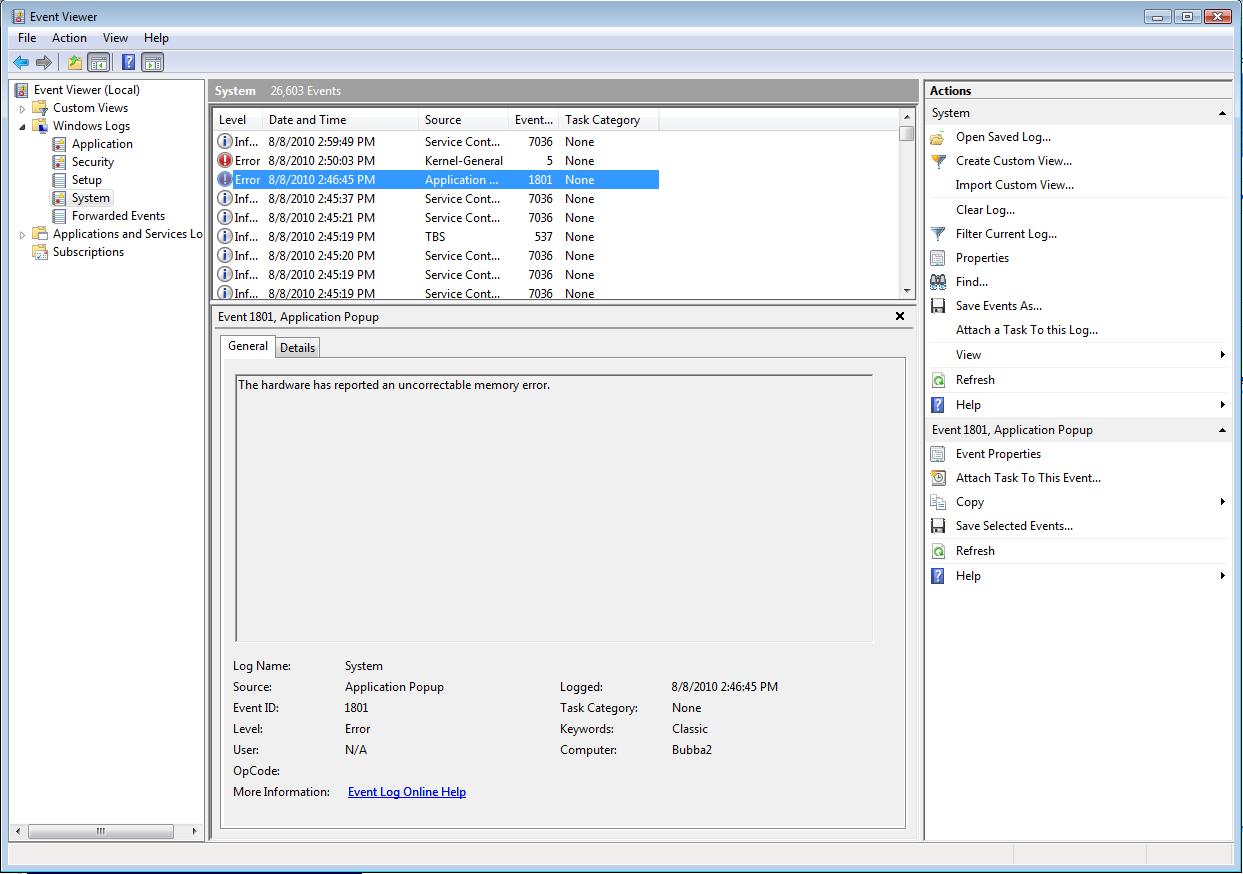The width and height of the screenshot is (1243, 874).
Task: Click the Filter Current Log funnel icon
Action: 938,234
